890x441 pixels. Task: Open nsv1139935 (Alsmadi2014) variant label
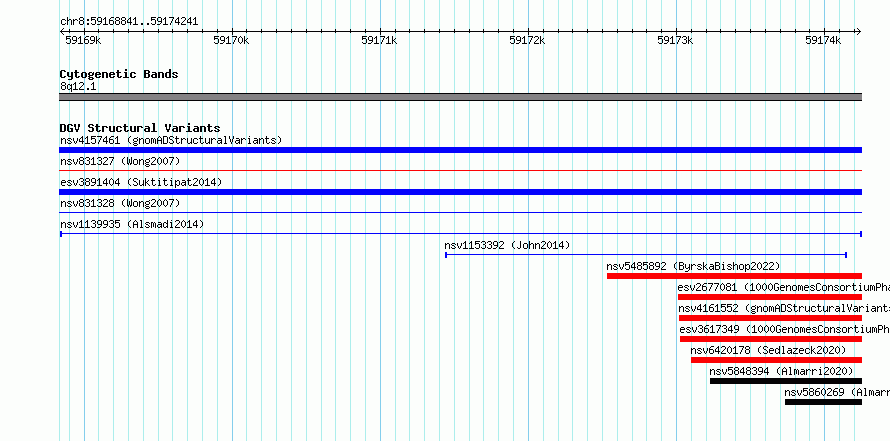tap(132, 224)
